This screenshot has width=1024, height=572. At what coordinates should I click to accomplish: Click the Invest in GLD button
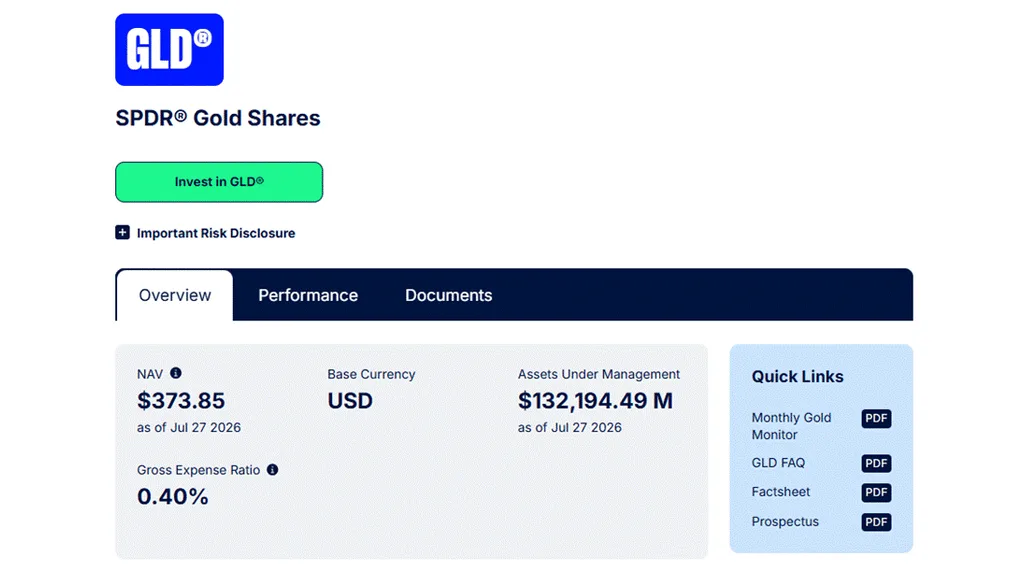click(219, 182)
